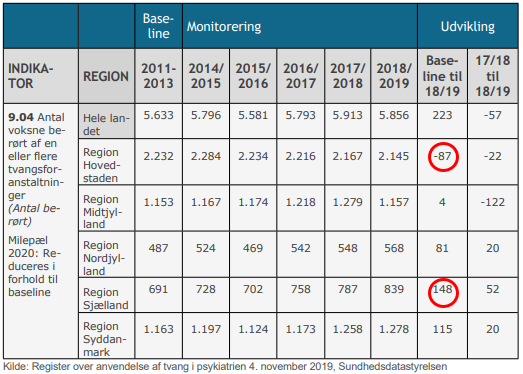Select the Region Sjælland row label
This screenshot has width=523, height=374.
point(106,295)
